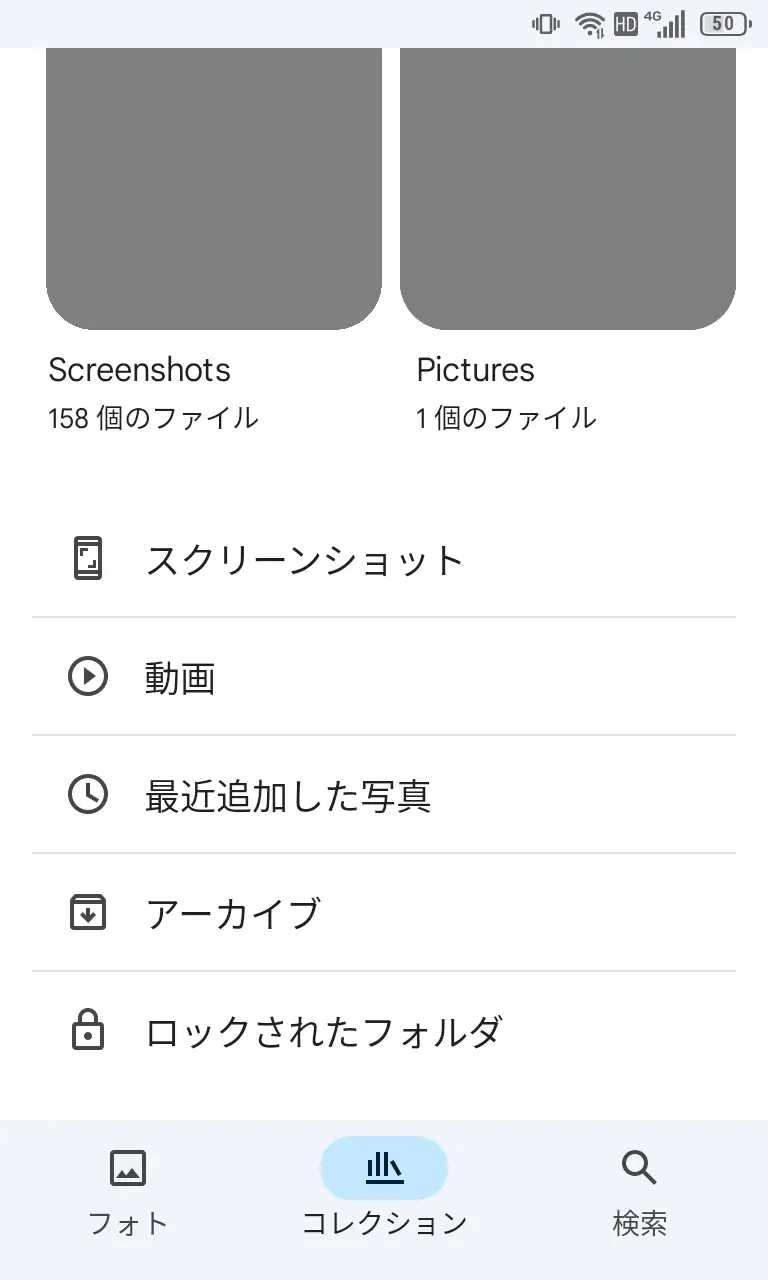Open the スクリーンショット list entry
The height and width of the screenshot is (1280, 768).
pyautogui.click(x=305, y=560)
